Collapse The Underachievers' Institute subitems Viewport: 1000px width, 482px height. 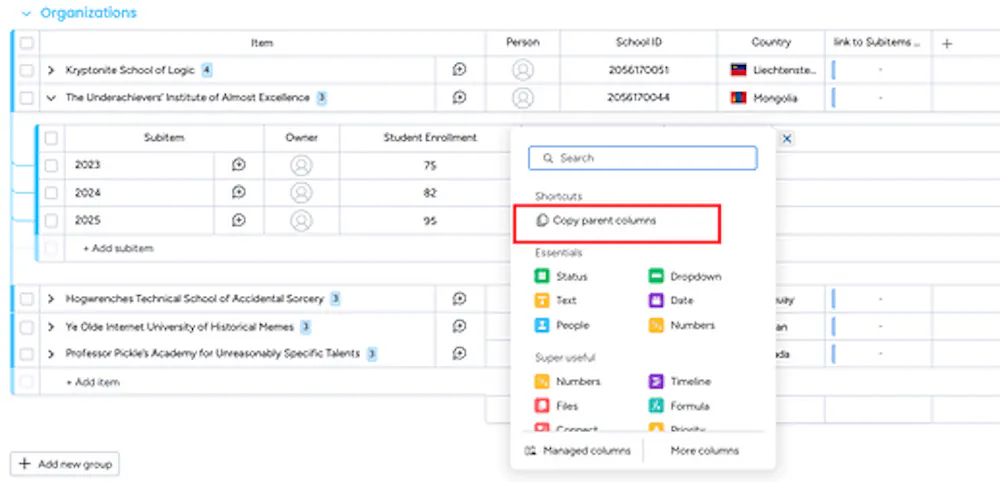tap(51, 98)
